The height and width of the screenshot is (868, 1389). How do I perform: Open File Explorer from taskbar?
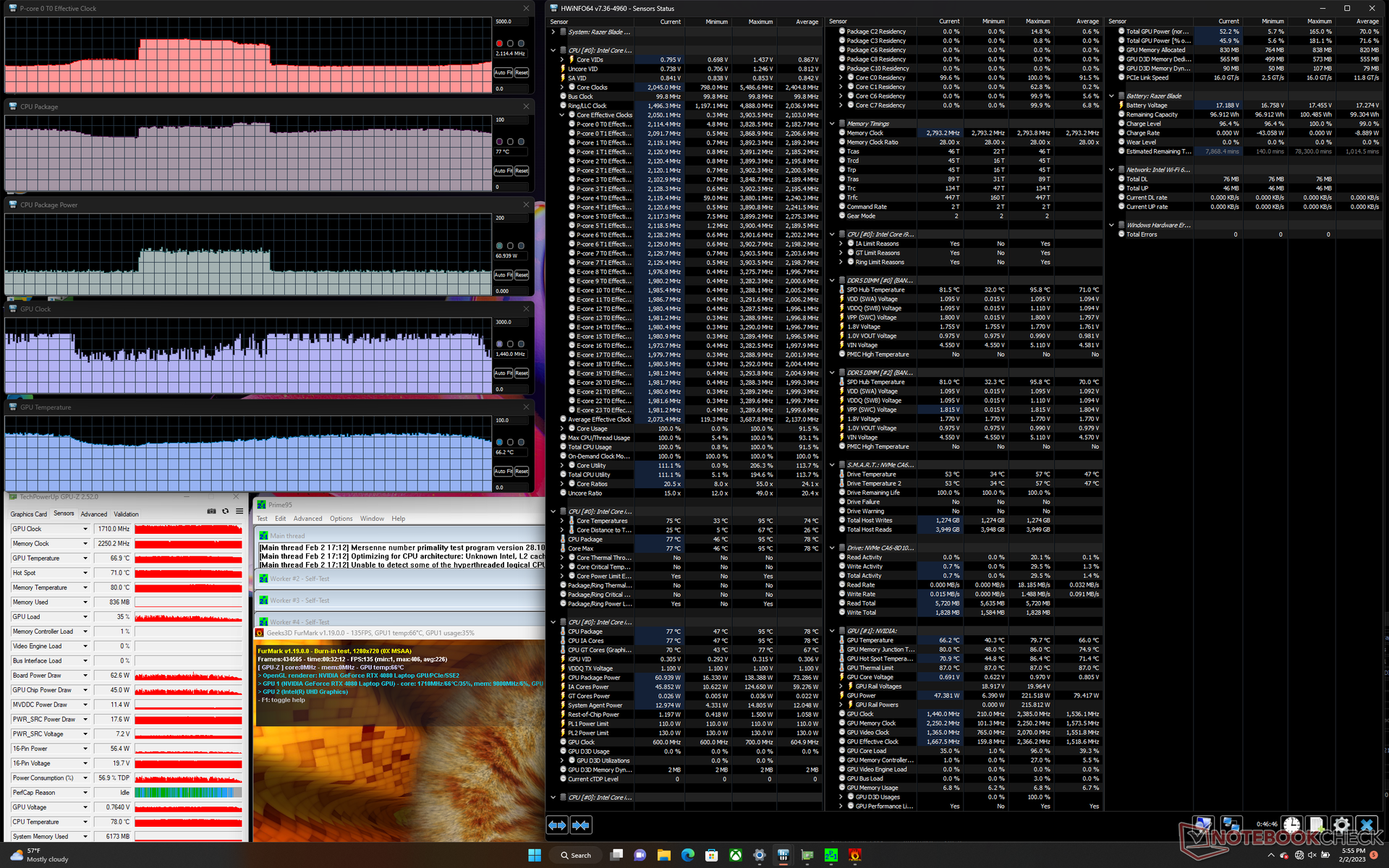(664, 855)
